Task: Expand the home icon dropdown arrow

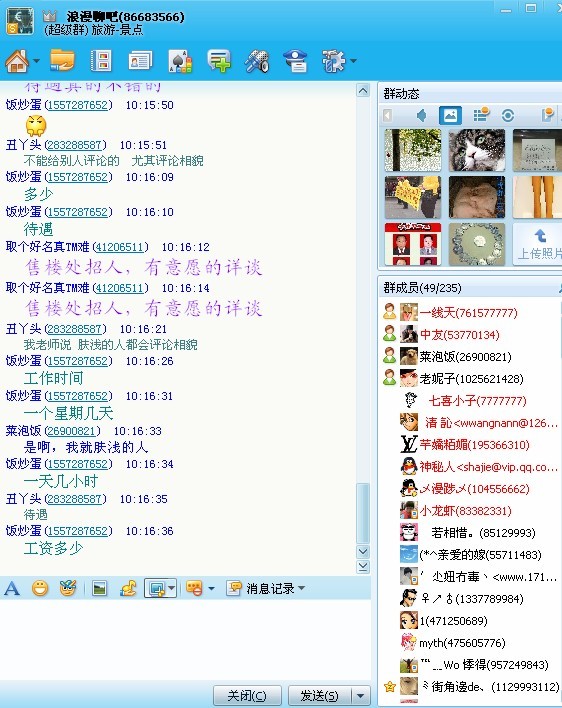Action: click(x=36, y=61)
